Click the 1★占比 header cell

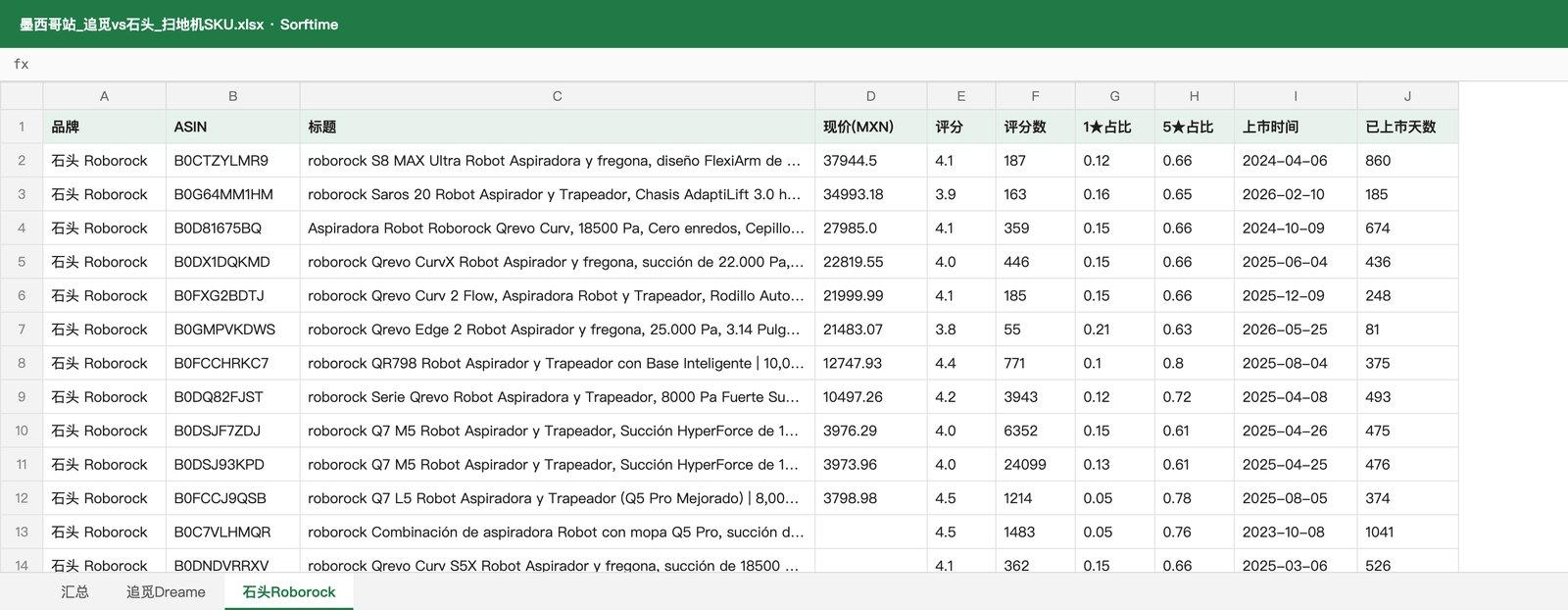1114,127
